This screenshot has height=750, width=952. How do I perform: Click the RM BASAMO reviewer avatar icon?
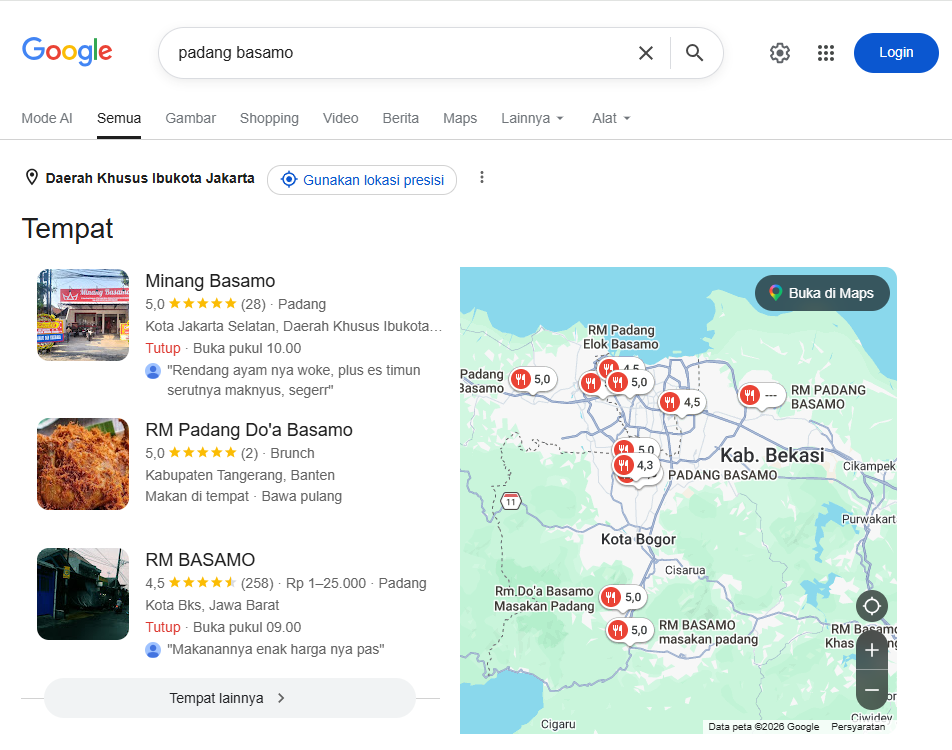tap(153, 650)
